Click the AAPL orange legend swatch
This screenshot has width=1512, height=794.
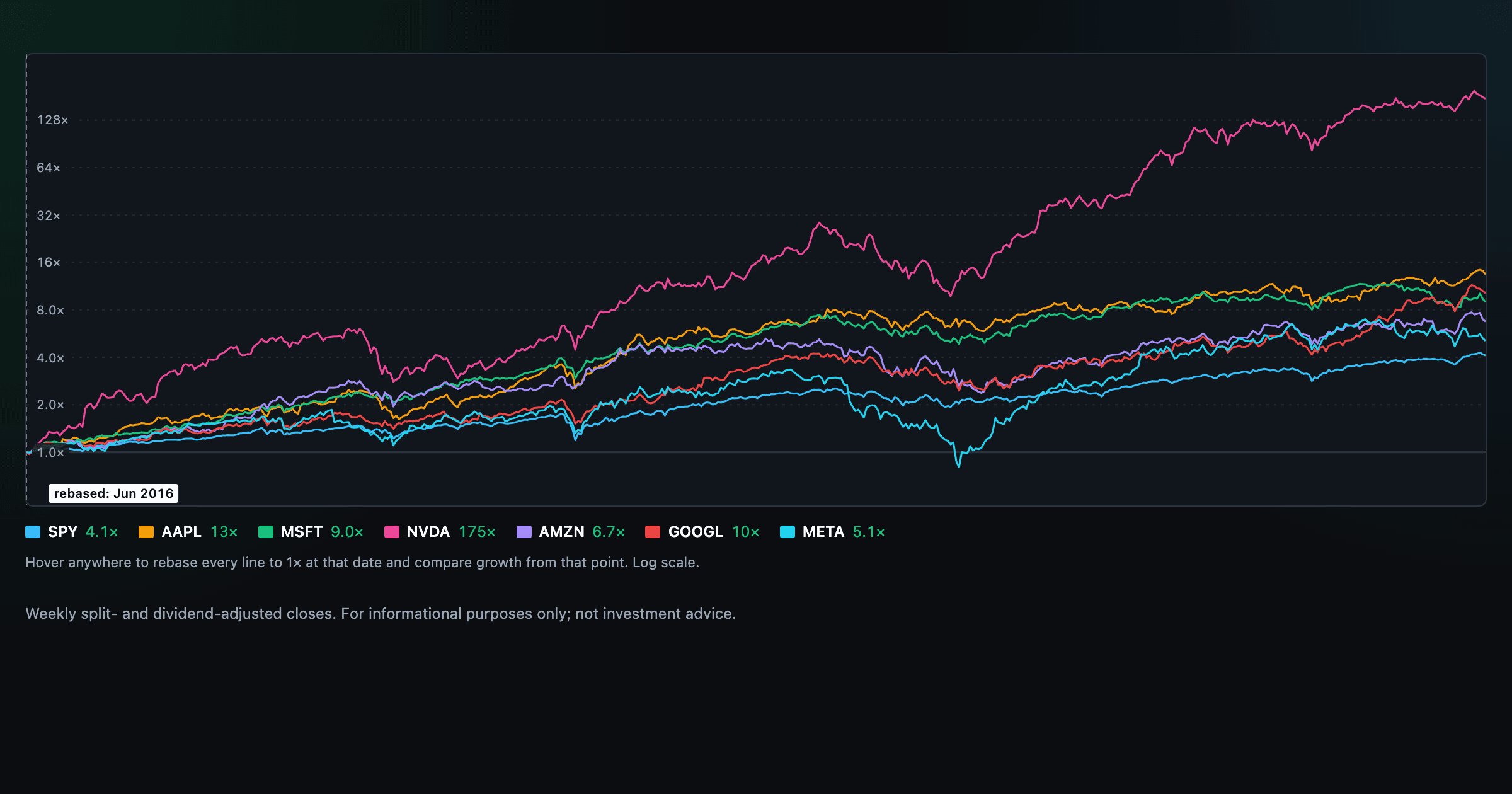(146, 532)
